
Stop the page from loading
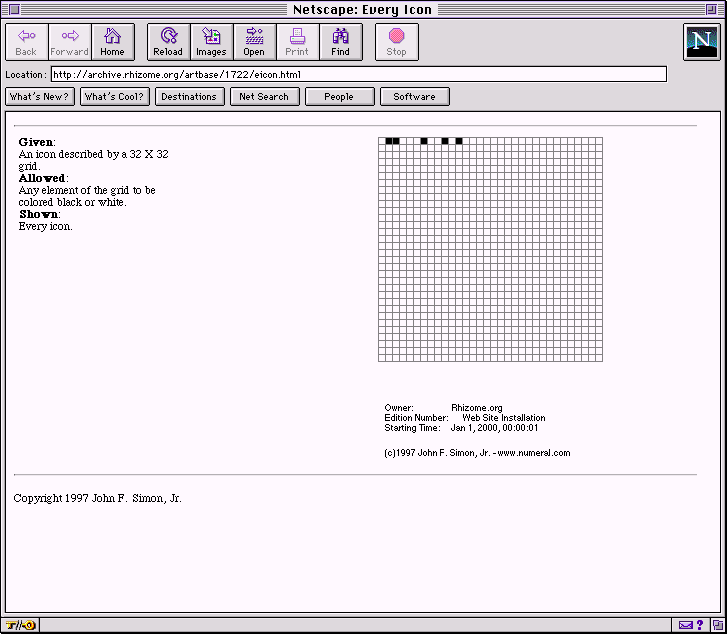[396, 42]
